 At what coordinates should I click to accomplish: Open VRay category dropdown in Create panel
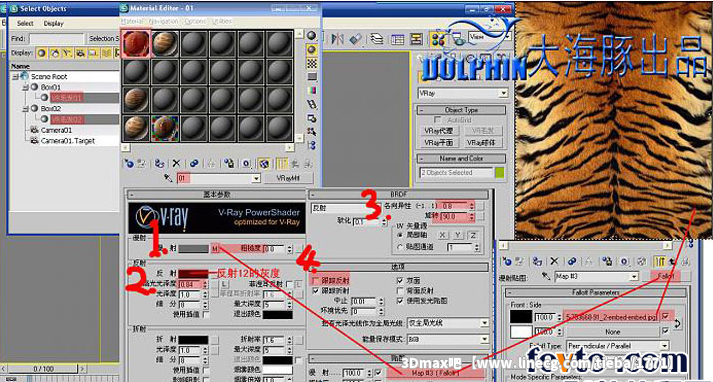[x=503, y=93]
